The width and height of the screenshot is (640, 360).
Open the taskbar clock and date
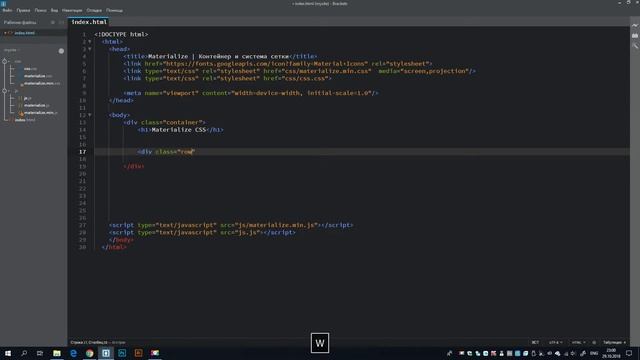611,353
